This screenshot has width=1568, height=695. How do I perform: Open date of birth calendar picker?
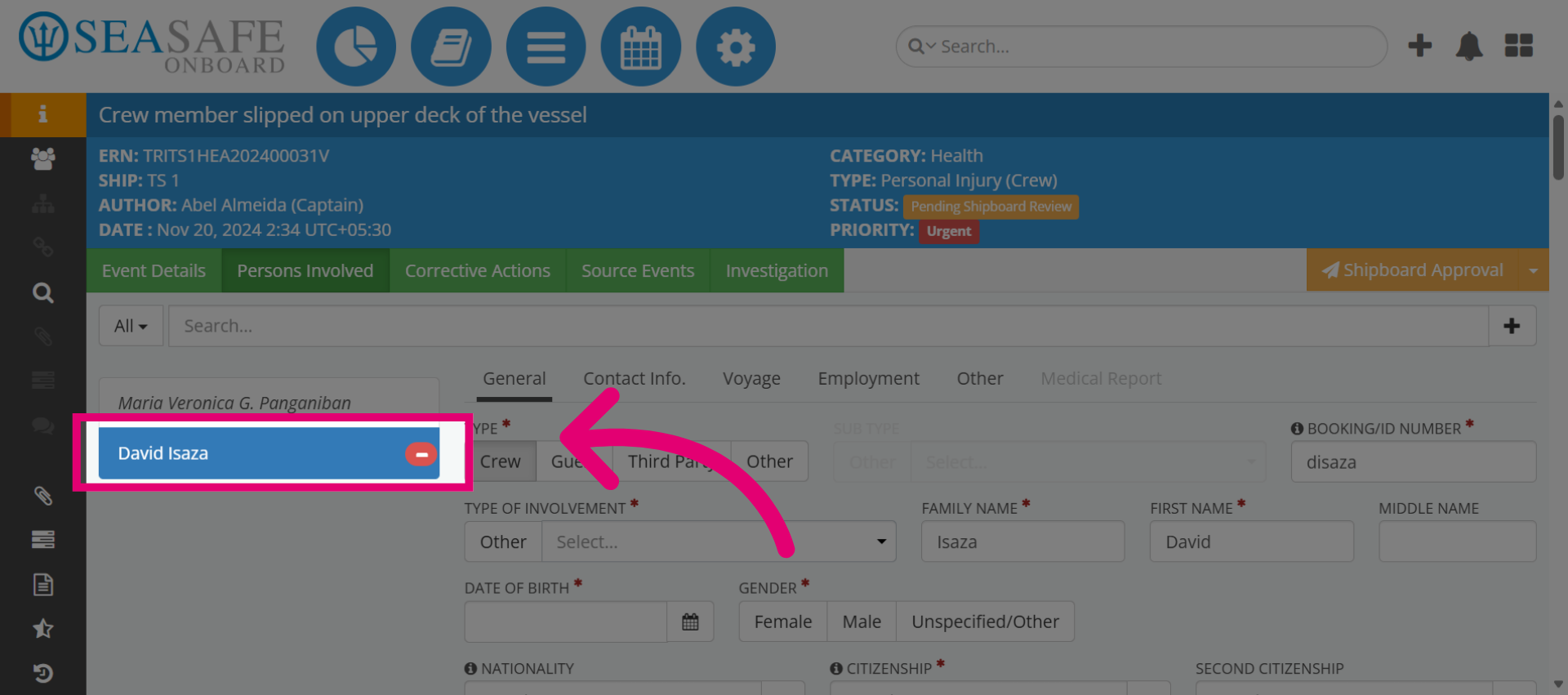pyautogui.click(x=690, y=621)
